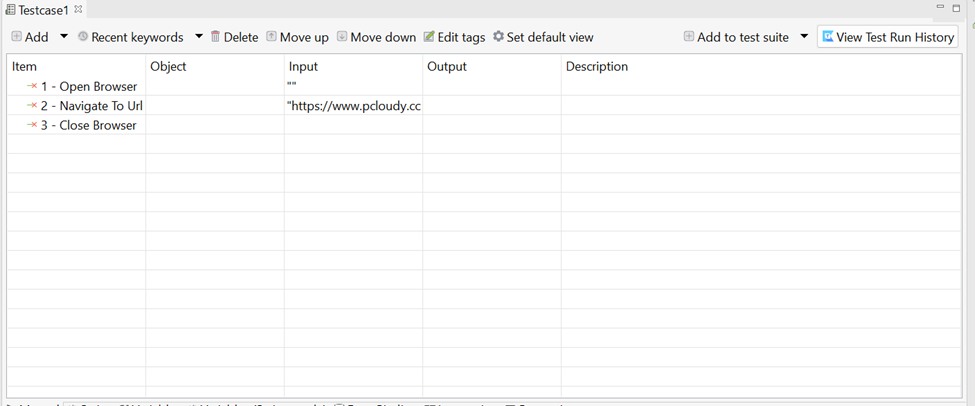The width and height of the screenshot is (975, 406).
Task: Select the Open Browser step
Action: tap(88, 86)
